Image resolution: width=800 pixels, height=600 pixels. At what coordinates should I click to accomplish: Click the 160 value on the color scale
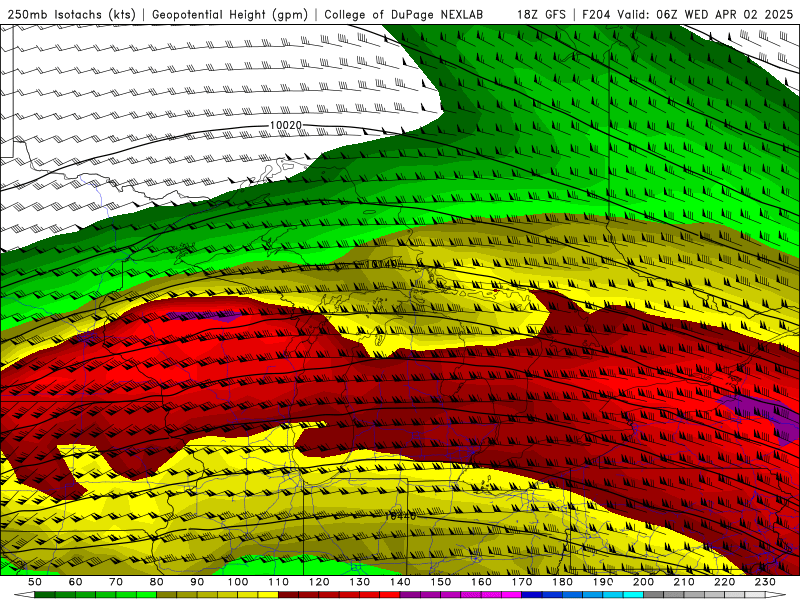click(482, 582)
